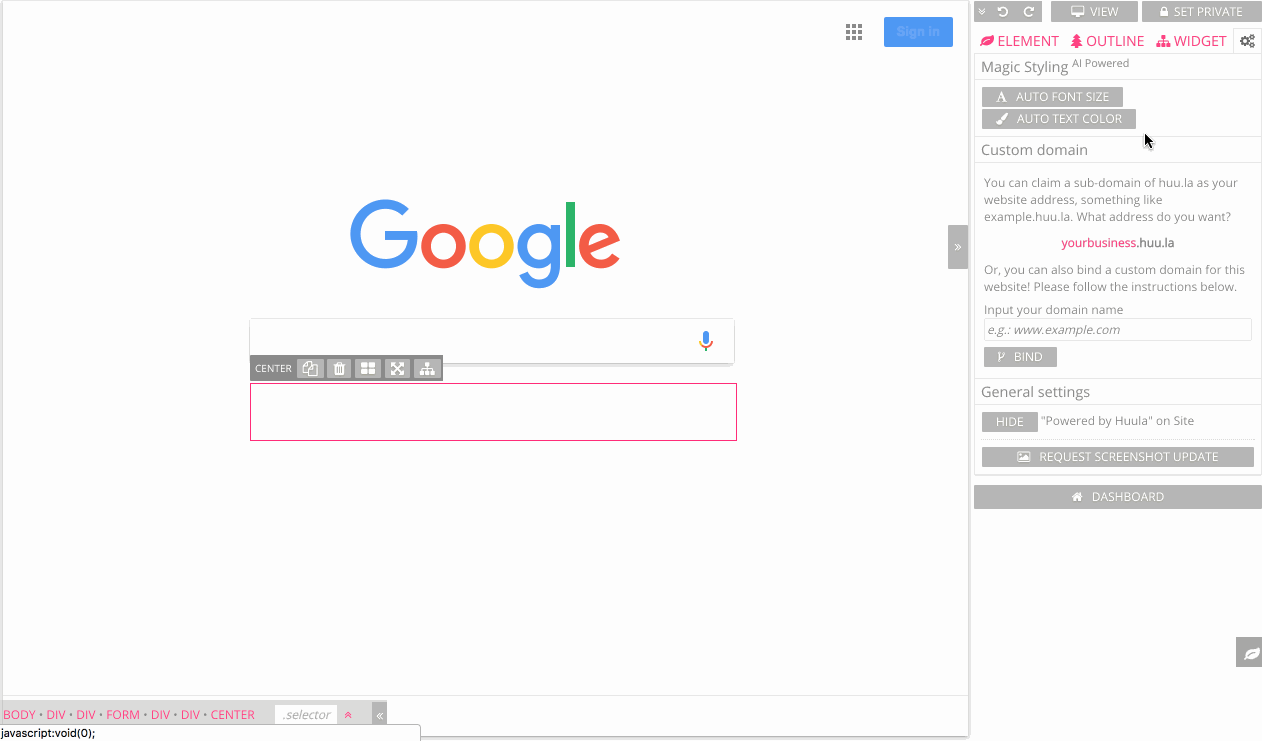Run AUTO FONT SIZE magic styling
The width and height of the screenshot is (1262, 741).
tap(1052, 97)
